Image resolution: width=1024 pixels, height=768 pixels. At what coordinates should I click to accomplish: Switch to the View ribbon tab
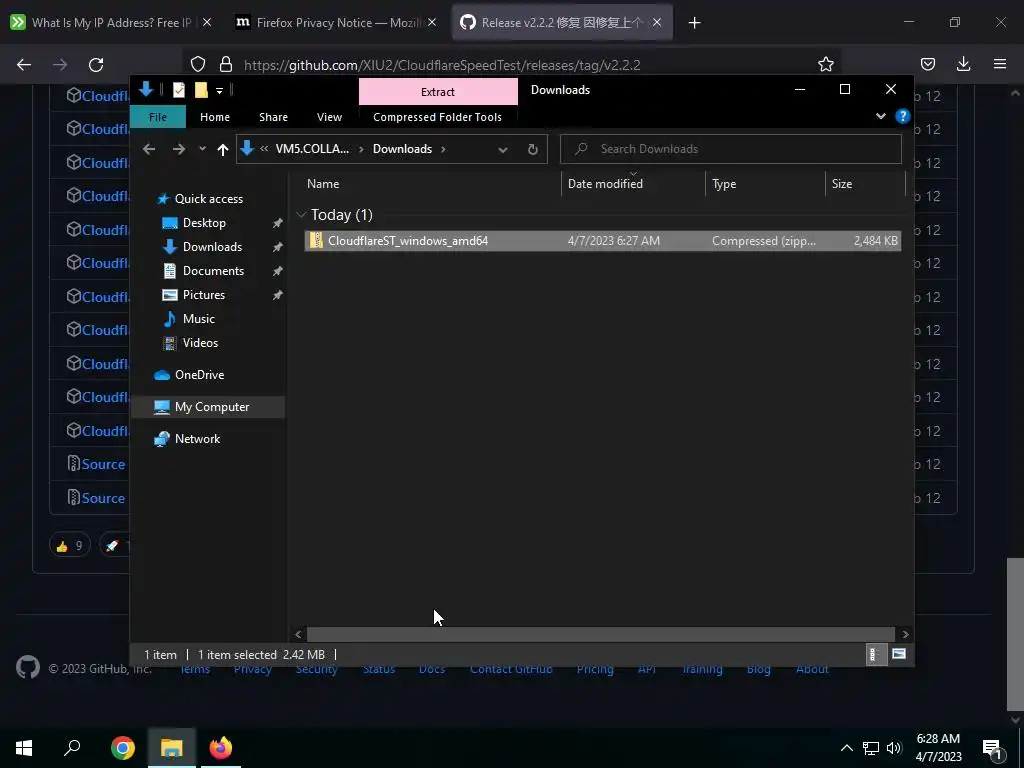329,117
